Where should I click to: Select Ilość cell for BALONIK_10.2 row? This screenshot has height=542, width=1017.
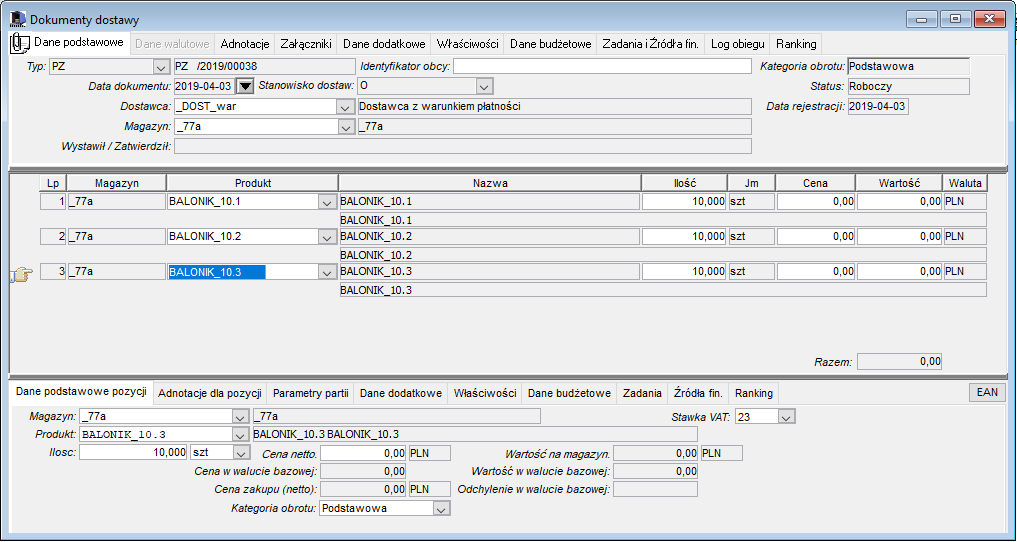click(684, 237)
